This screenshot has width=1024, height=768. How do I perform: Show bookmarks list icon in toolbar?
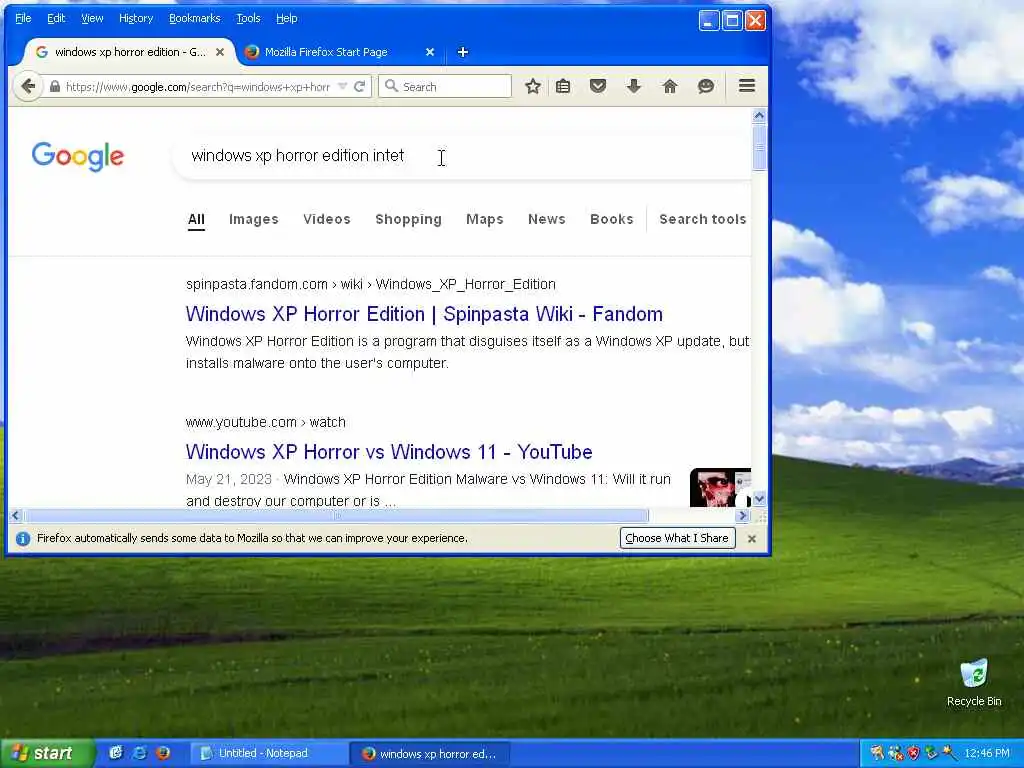563,86
